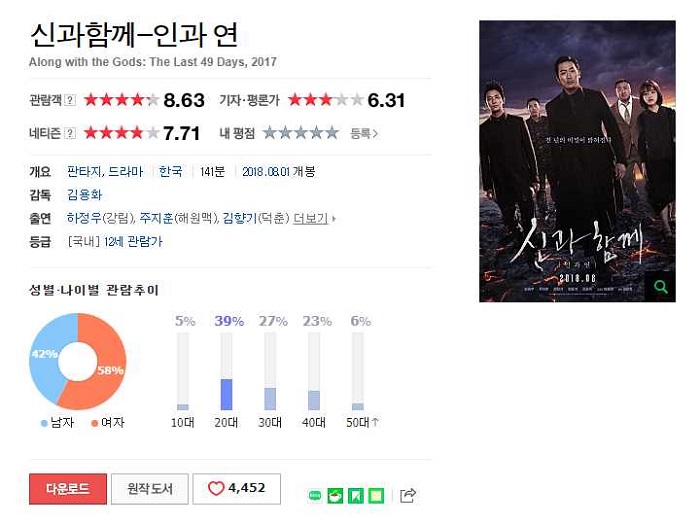700x524 pixels.
Task: Click question mark help icon beside 네티즌
Action: pos(70,133)
